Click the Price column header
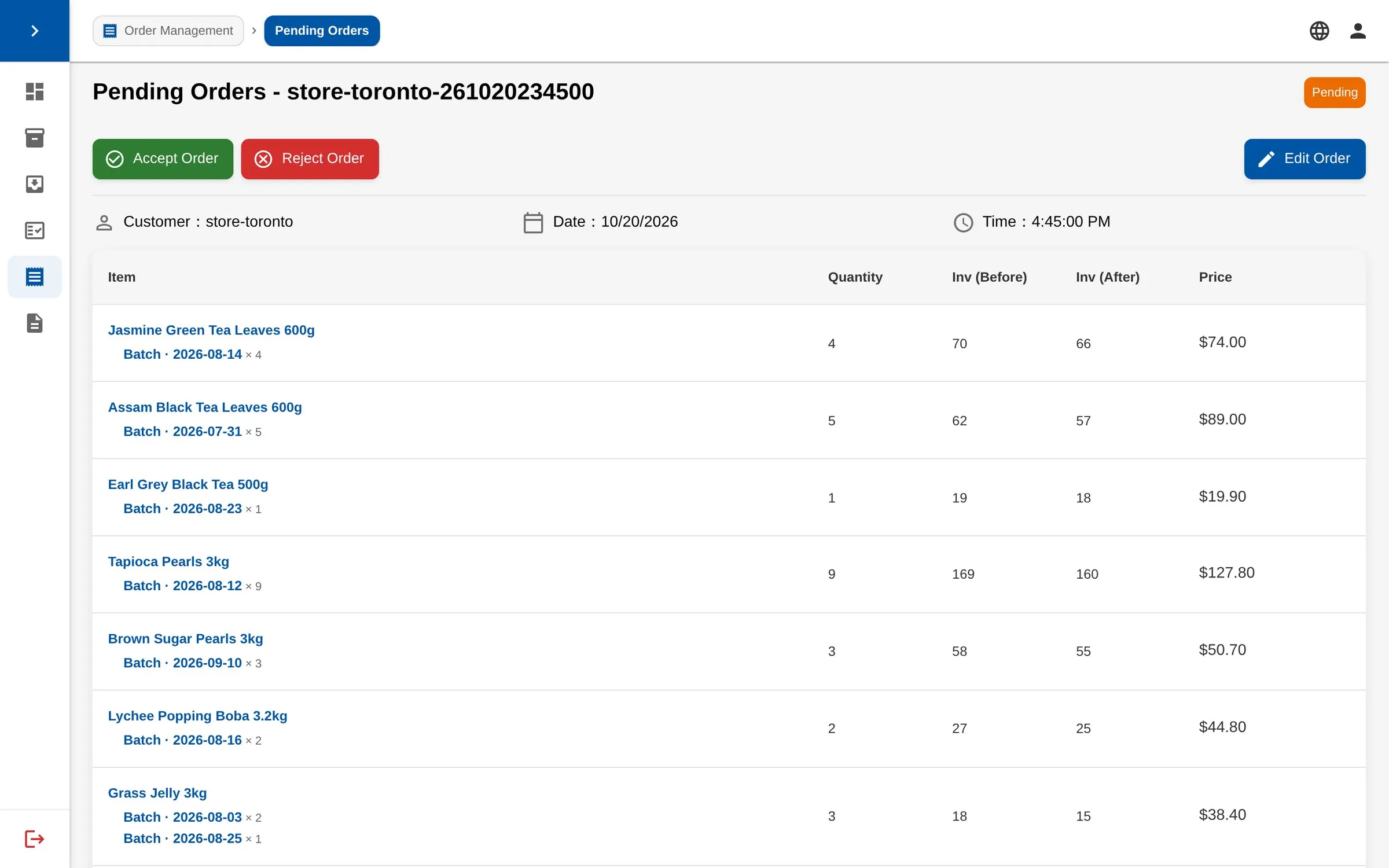The width and height of the screenshot is (1389, 868). coord(1215,277)
